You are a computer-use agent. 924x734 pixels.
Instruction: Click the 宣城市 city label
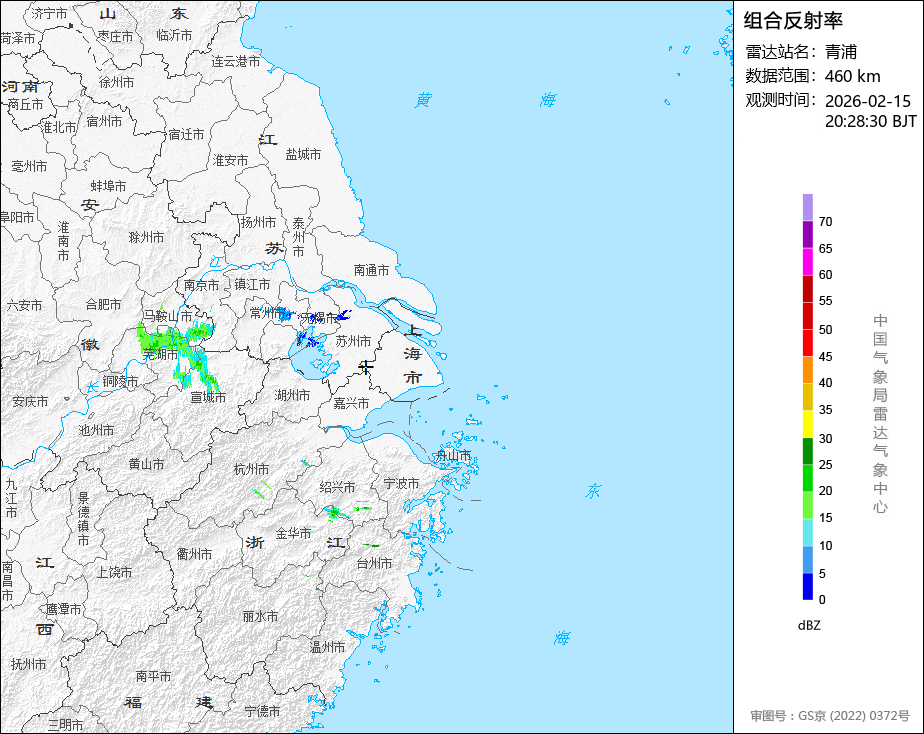(208, 398)
